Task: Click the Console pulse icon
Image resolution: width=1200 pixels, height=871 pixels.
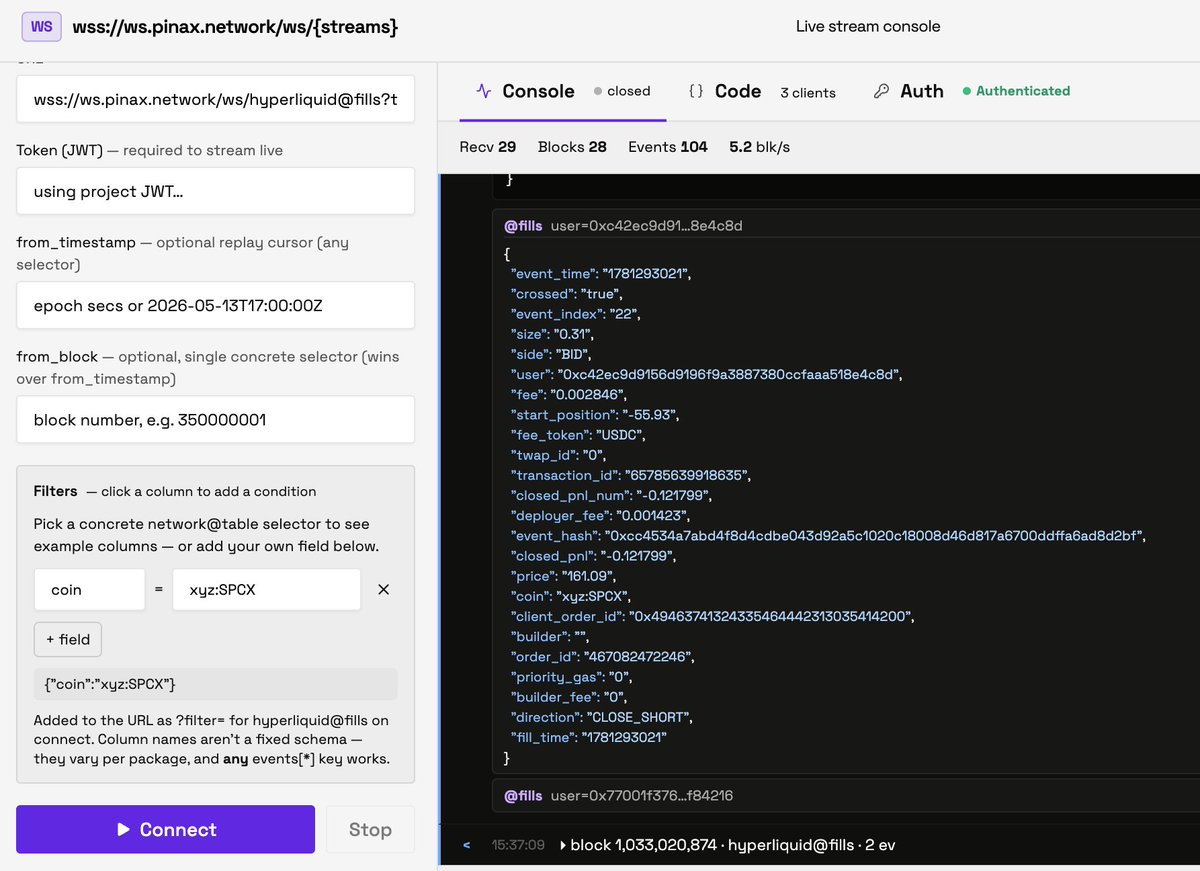Action: click(x=484, y=91)
